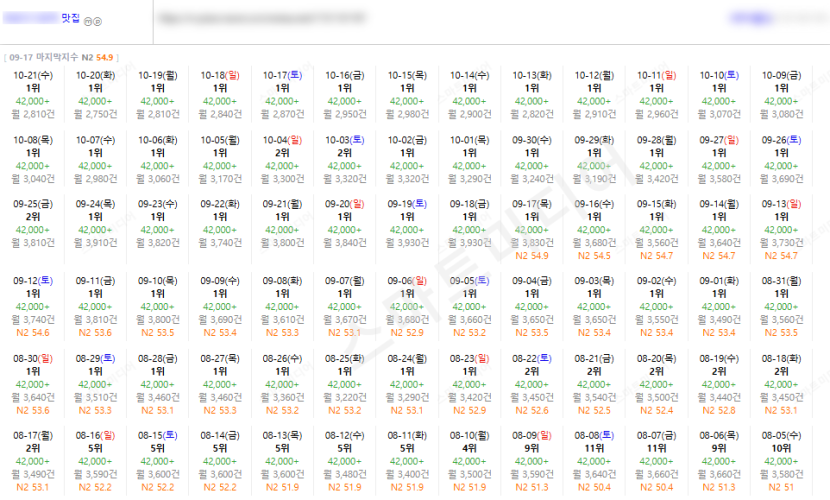The height and width of the screenshot is (500, 830).
Task: Click the 9위 rank under 08-09(일)
Action: (532, 449)
